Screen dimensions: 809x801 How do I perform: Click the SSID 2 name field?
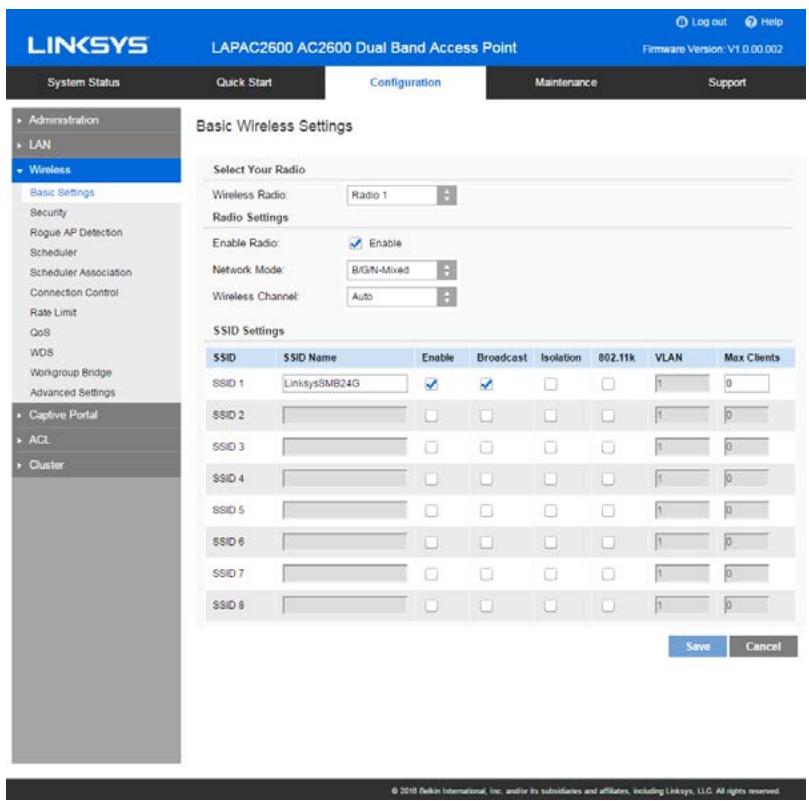(x=345, y=415)
